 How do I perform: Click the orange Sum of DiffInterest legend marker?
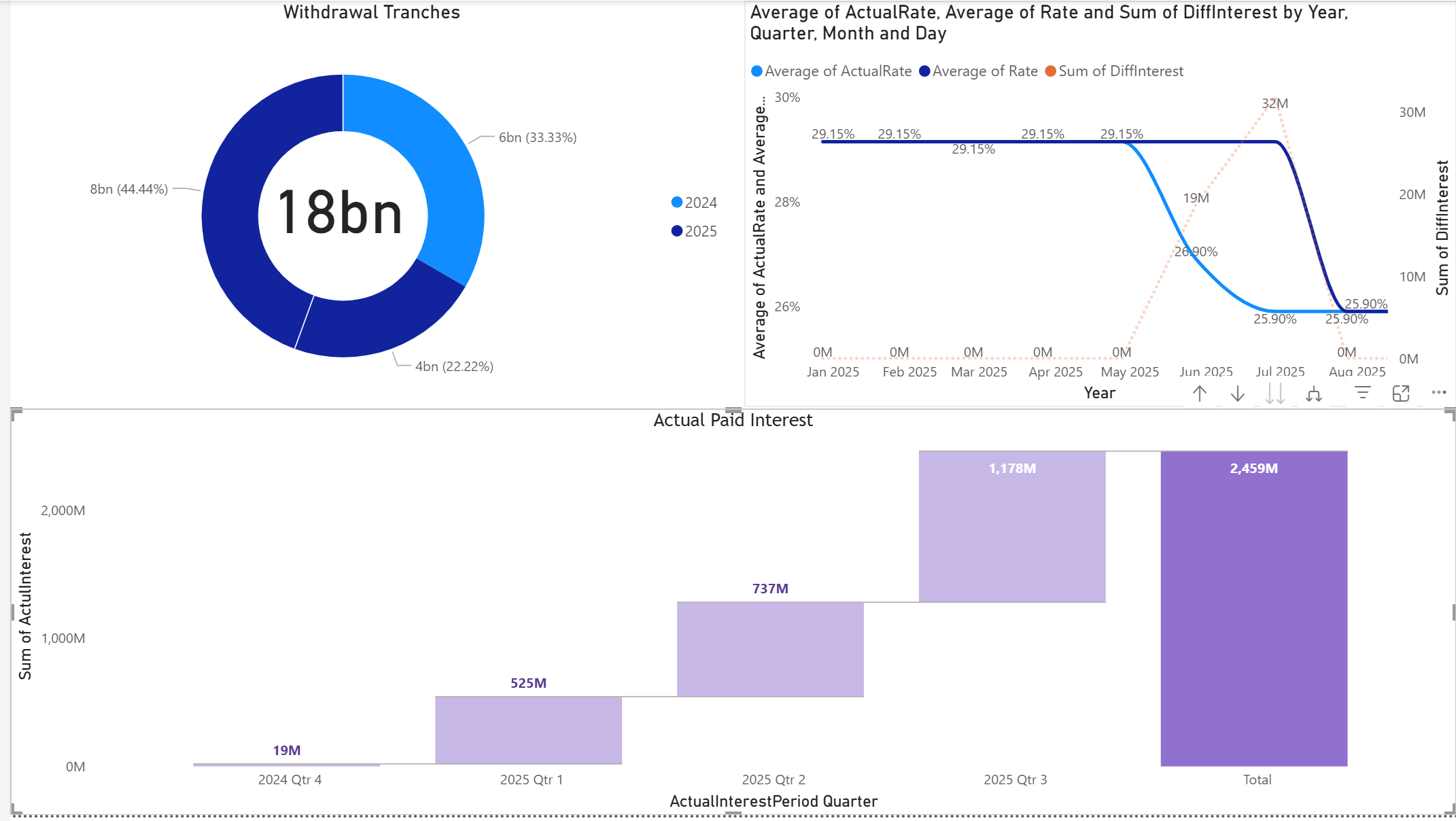1050,71
